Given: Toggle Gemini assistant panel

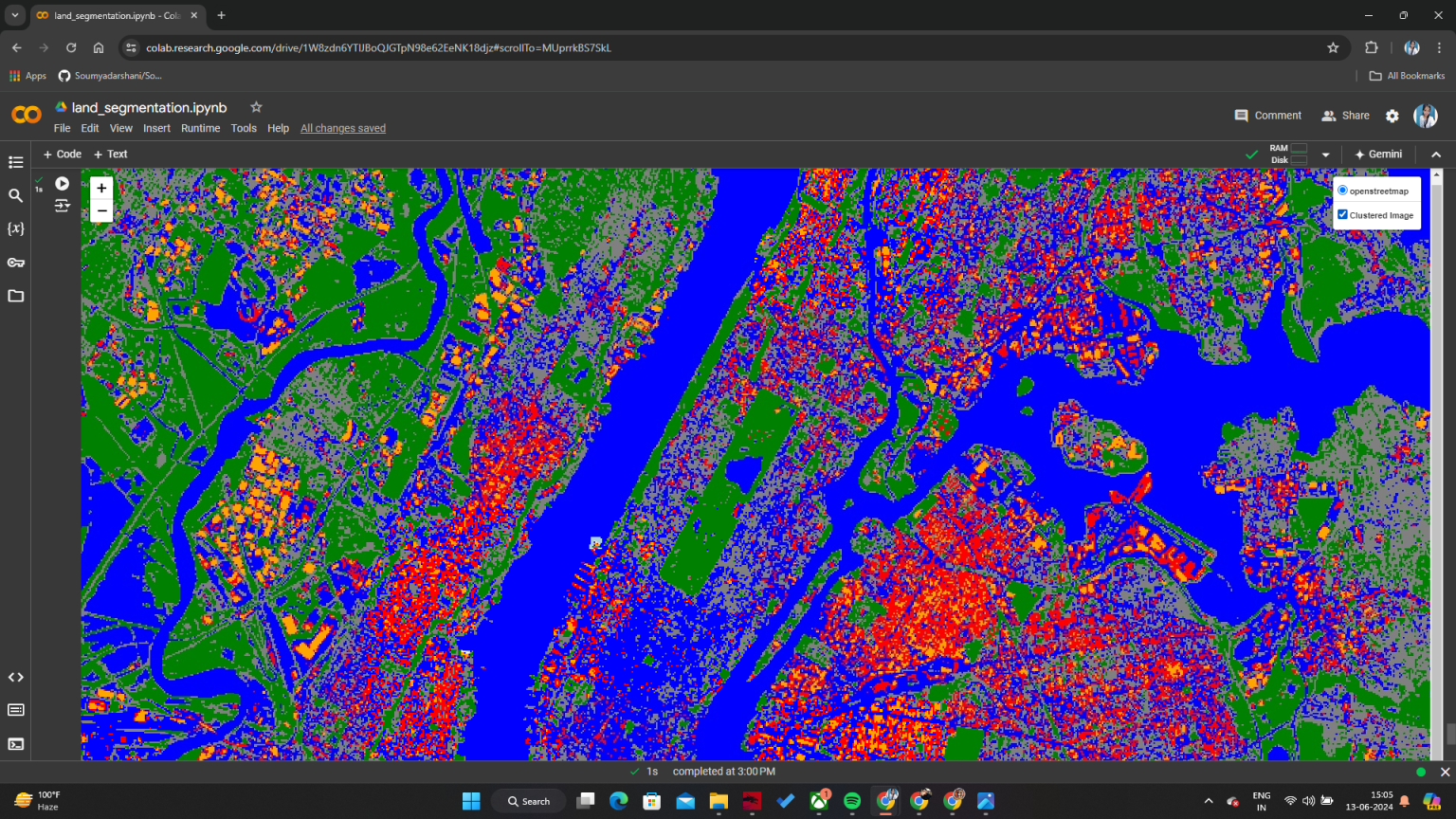Looking at the screenshot, I should pos(1378,154).
